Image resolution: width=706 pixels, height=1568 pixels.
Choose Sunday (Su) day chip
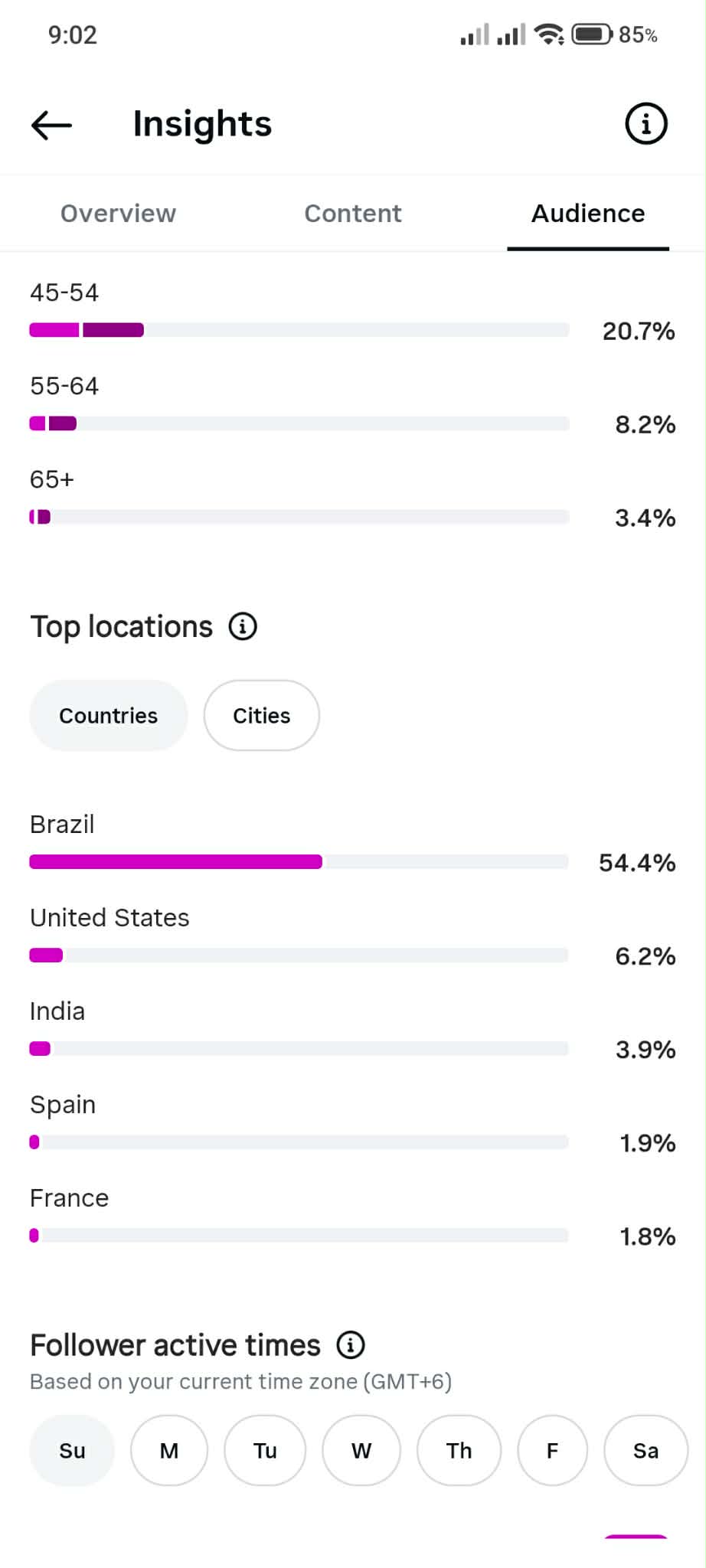pyautogui.click(x=72, y=1450)
